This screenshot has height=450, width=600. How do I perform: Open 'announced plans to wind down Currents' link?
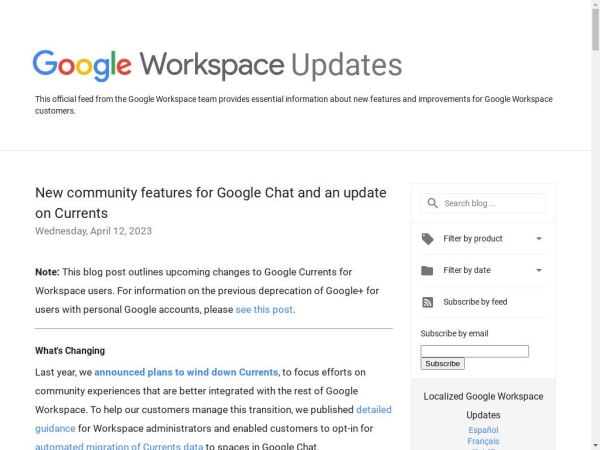[x=186, y=372]
